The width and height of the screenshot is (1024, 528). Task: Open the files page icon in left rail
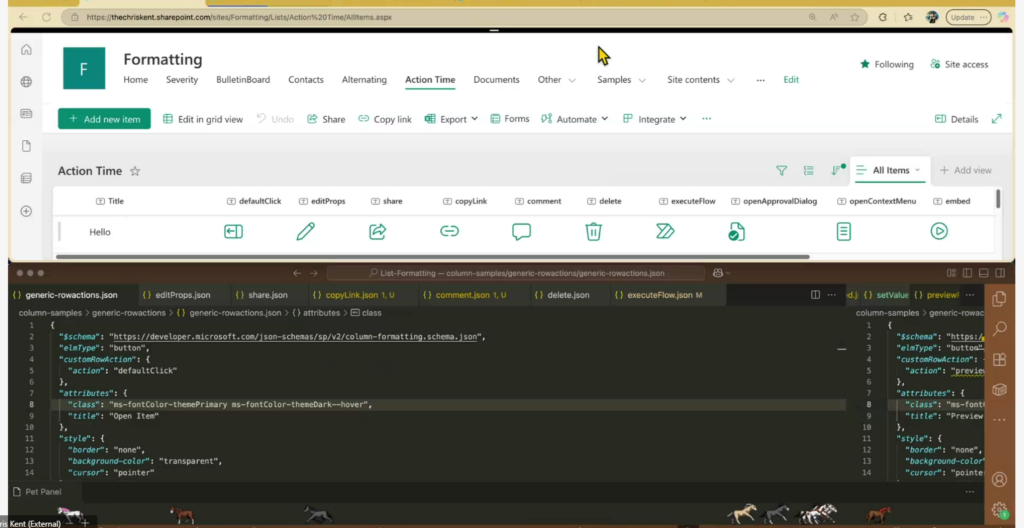point(26,146)
